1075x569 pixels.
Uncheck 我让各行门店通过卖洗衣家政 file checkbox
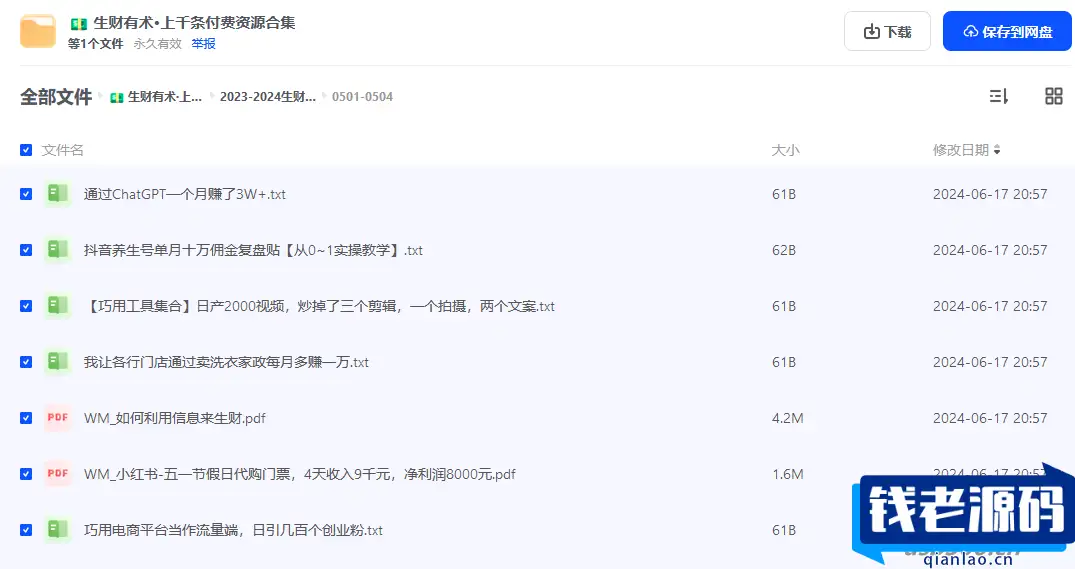coord(26,362)
